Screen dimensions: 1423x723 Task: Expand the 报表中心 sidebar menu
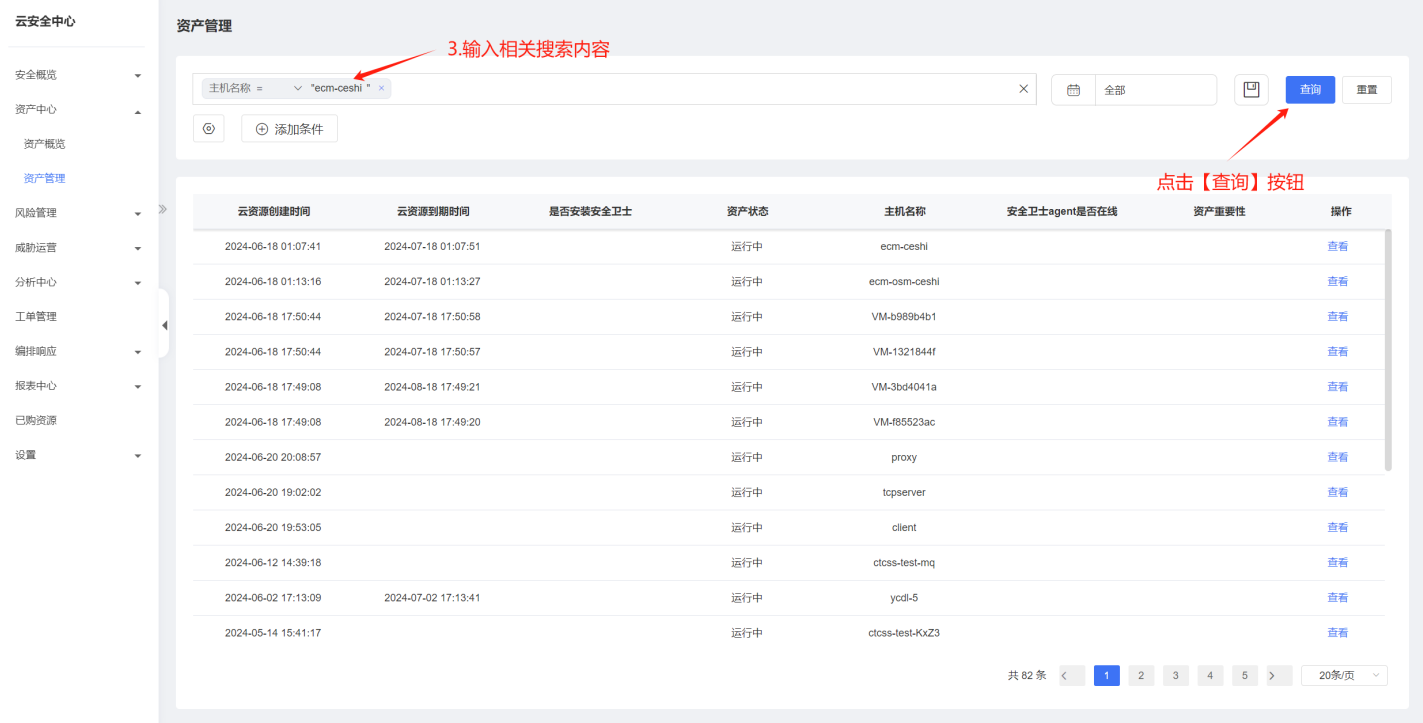(x=78, y=386)
